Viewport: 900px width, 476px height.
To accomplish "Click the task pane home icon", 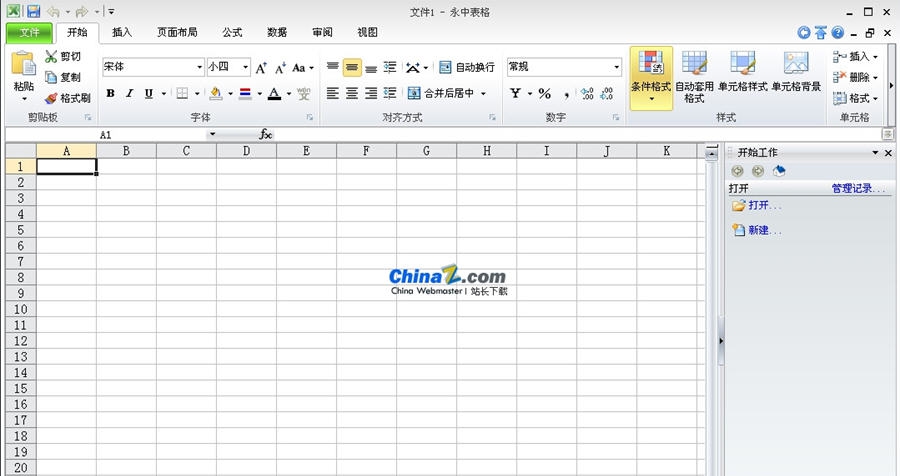I will (x=778, y=171).
